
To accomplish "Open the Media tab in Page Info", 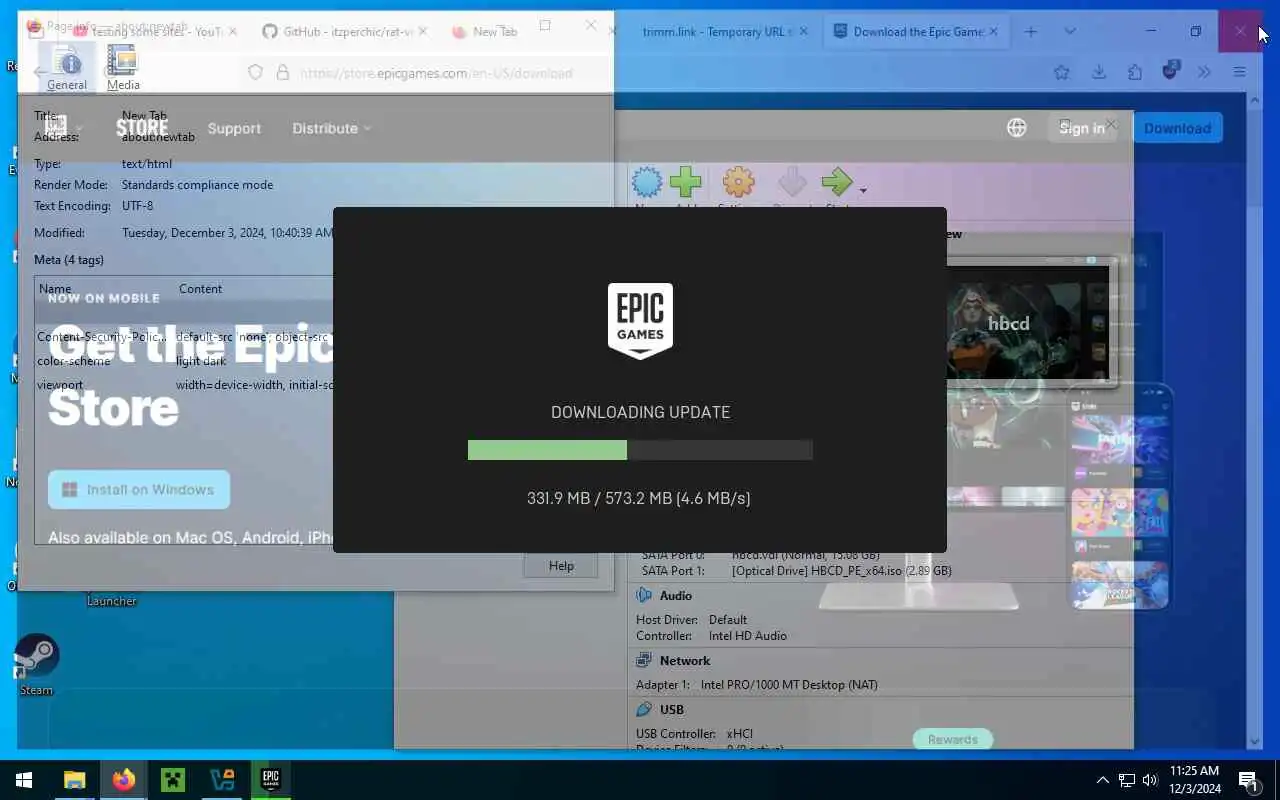I will pyautogui.click(x=122, y=68).
